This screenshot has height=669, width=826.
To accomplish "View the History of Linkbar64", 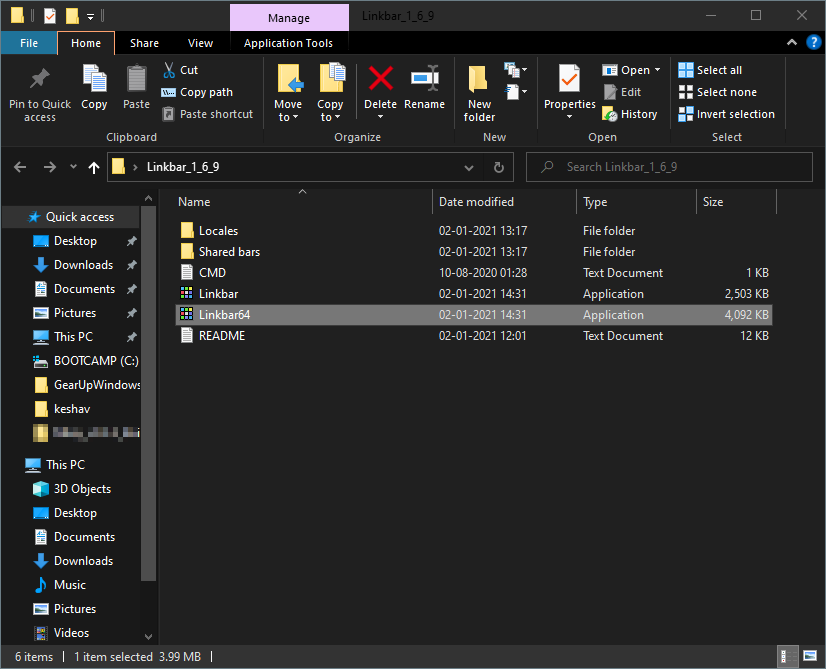I will [629, 113].
